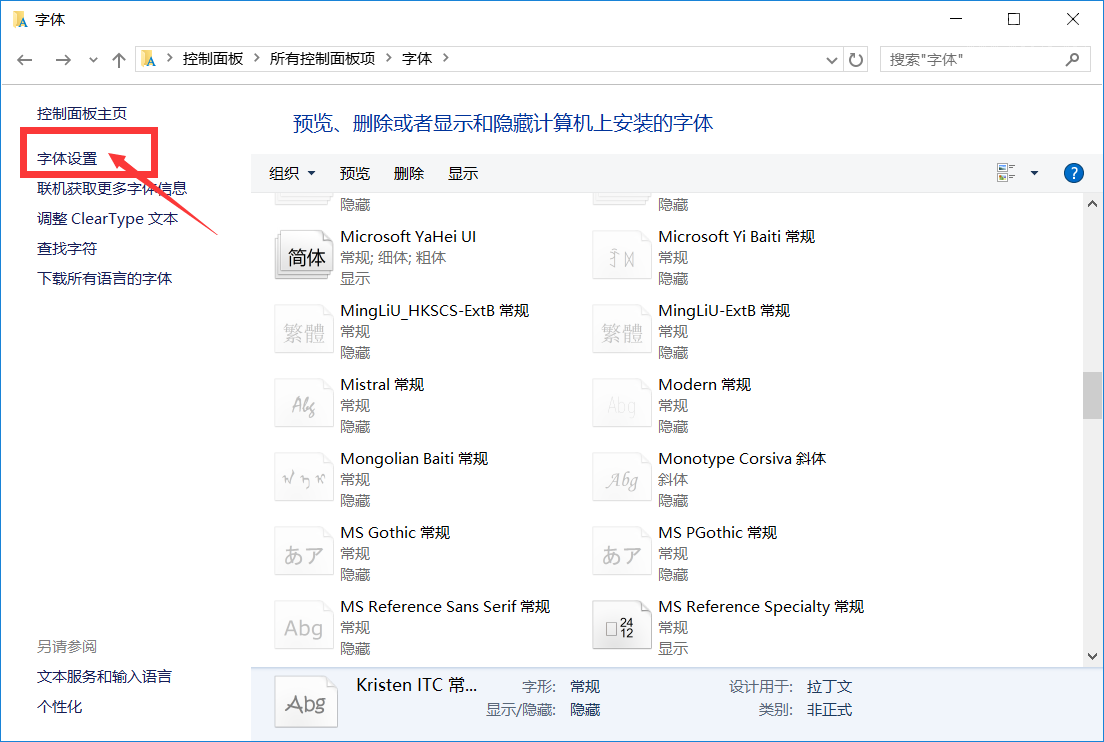Select the MS Gothic font icon
1104x742 pixels.
point(303,551)
